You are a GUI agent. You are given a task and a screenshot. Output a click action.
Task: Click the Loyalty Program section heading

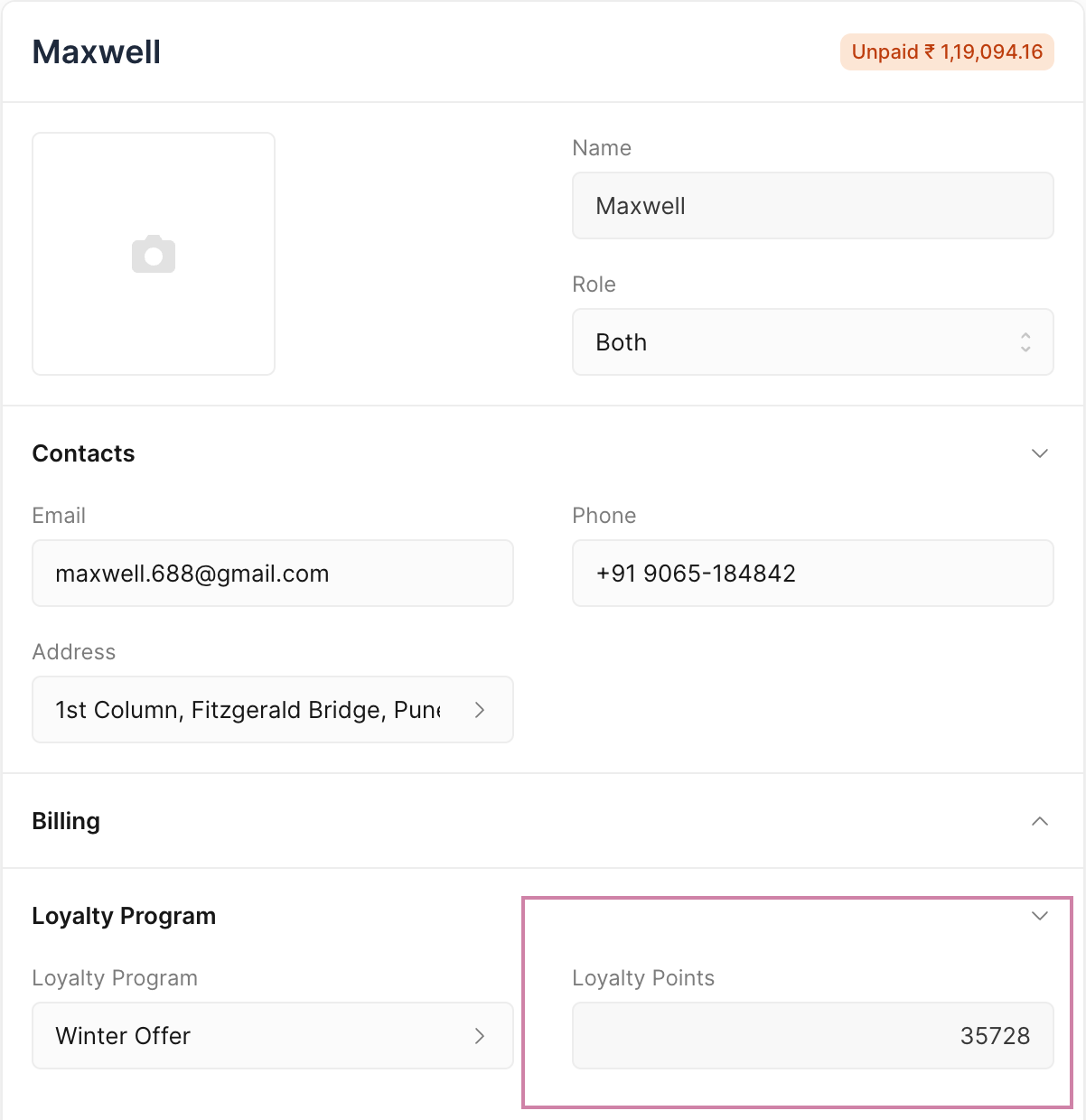tap(124, 916)
